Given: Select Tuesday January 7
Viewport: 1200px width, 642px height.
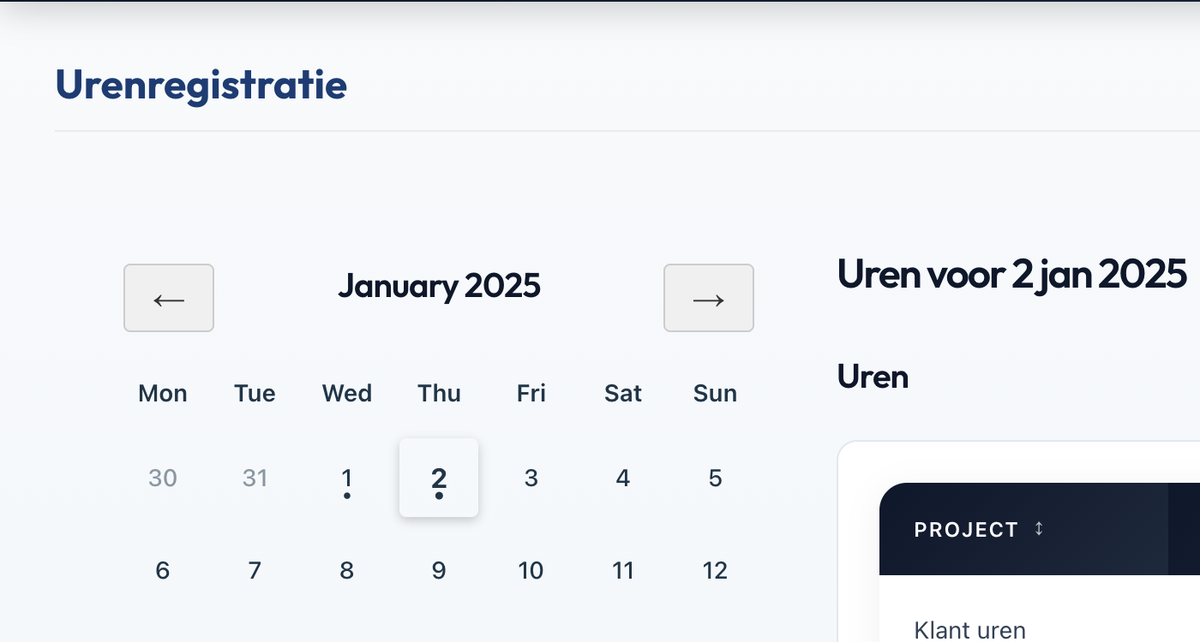Looking at the screenshot, I should [255, 570].
